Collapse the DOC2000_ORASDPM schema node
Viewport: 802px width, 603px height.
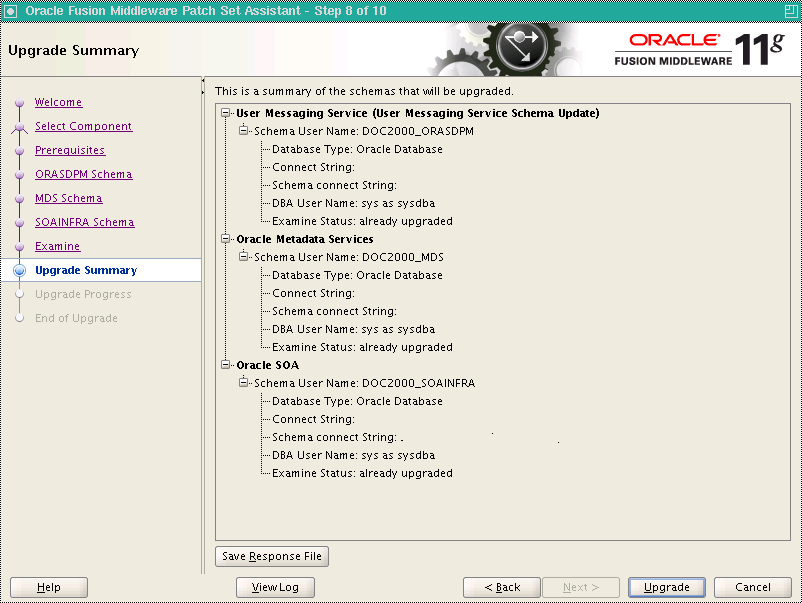(243, 130)
